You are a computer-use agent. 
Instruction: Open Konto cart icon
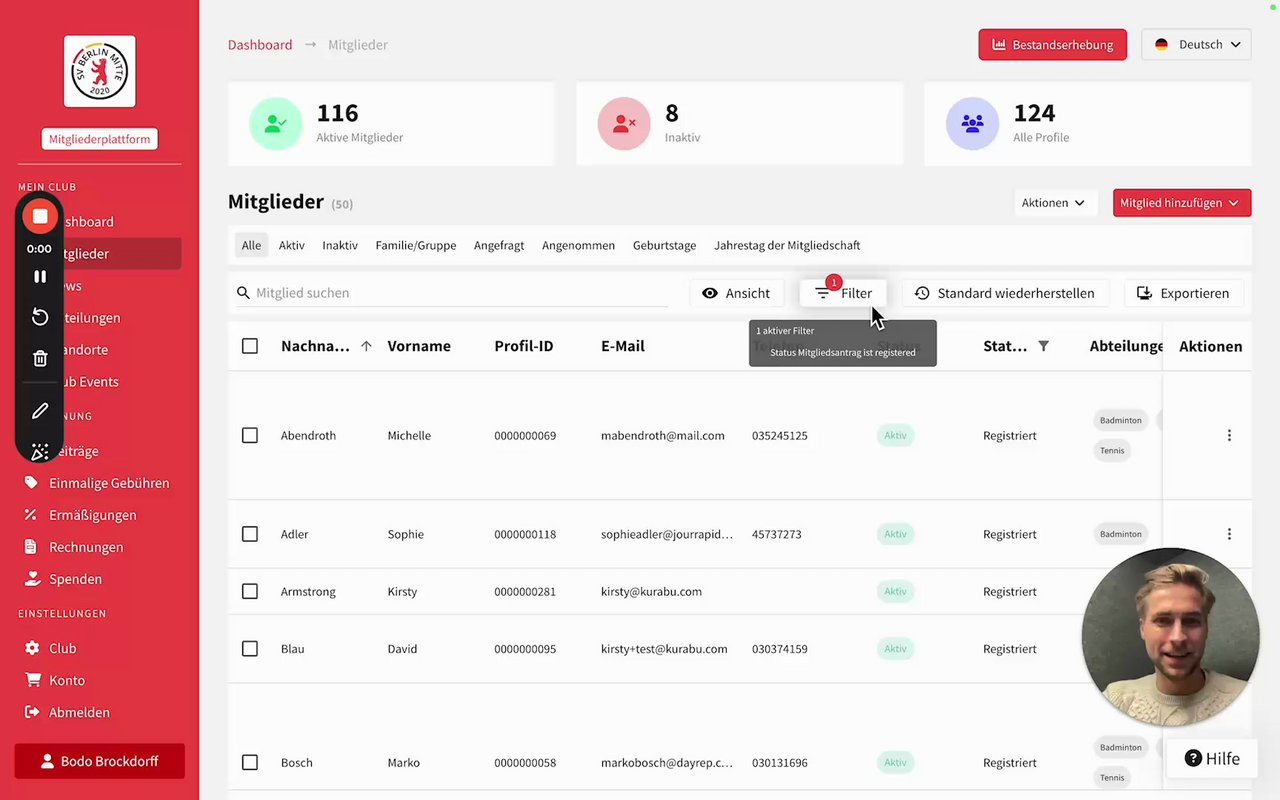[x=32, y=680]
